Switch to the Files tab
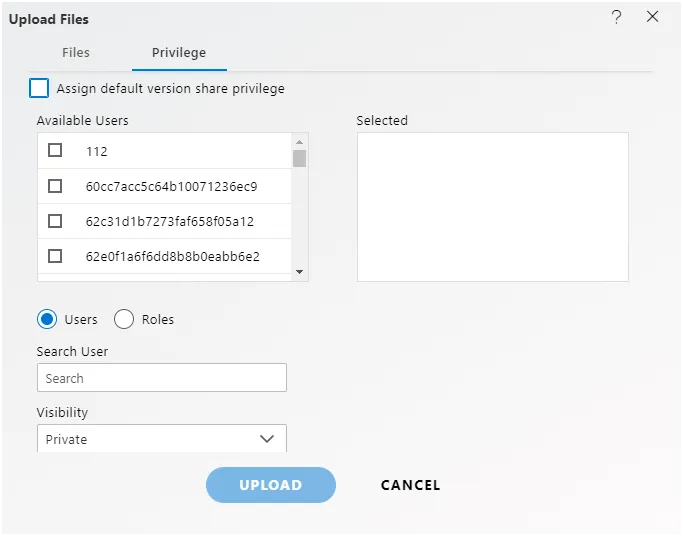The width and height of the screenshot is (683, 536). 76,53
